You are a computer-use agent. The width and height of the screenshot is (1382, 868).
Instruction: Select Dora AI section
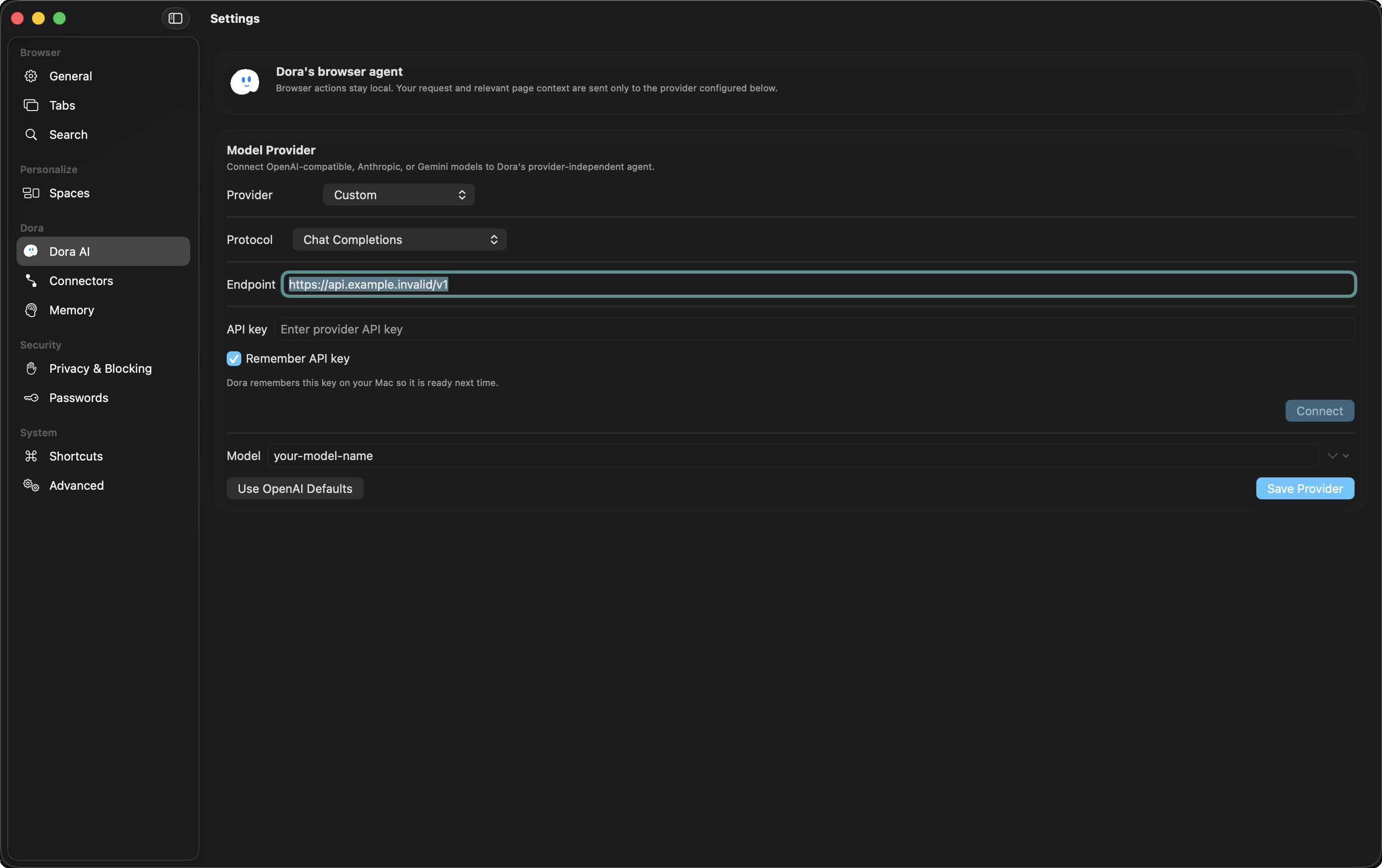[103, 251]
